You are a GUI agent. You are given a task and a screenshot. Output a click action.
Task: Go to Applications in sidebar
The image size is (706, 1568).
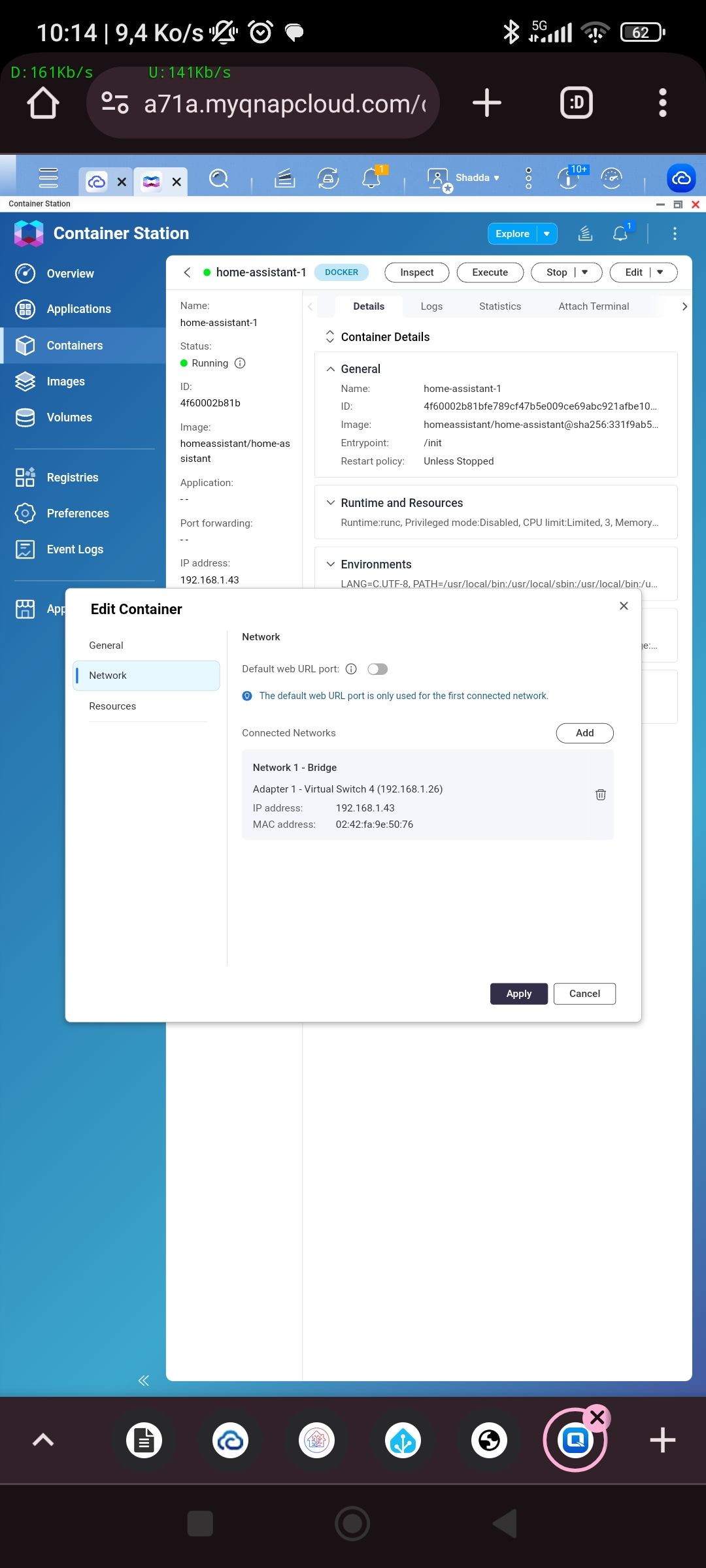[84, 309]
